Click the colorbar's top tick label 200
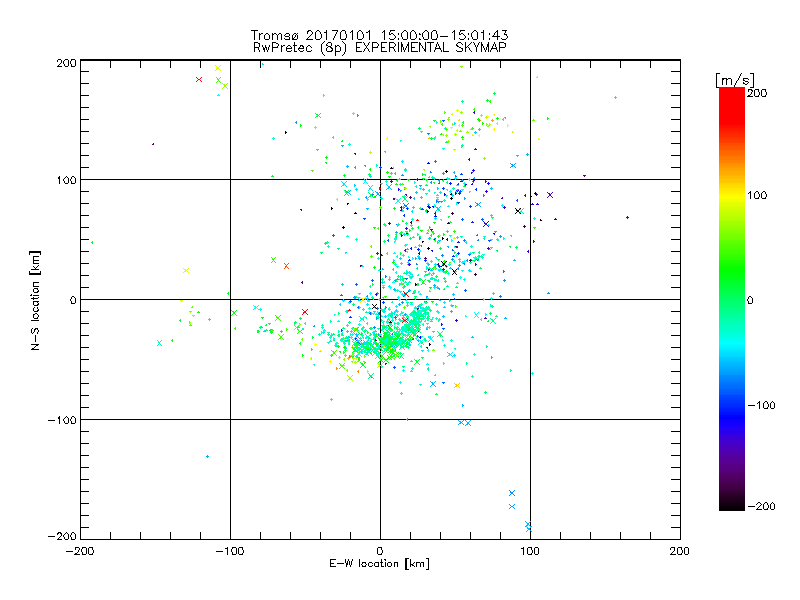 [x=757, y=93]
